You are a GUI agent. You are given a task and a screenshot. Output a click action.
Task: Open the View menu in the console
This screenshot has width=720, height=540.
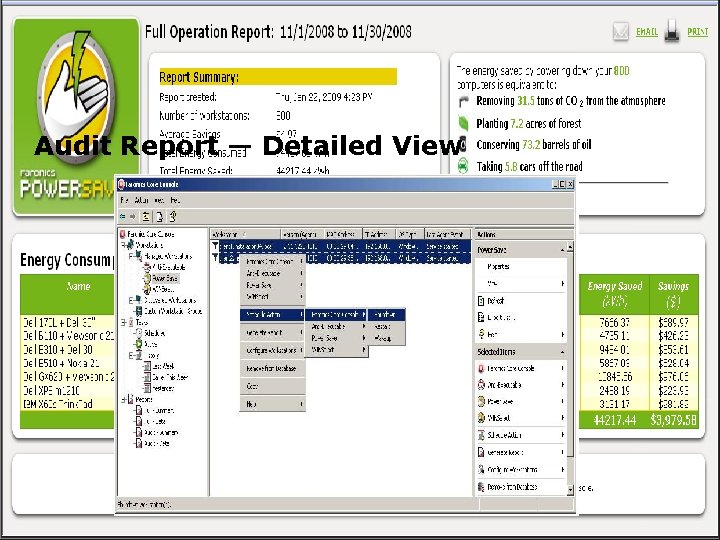[x=159, y=200]
